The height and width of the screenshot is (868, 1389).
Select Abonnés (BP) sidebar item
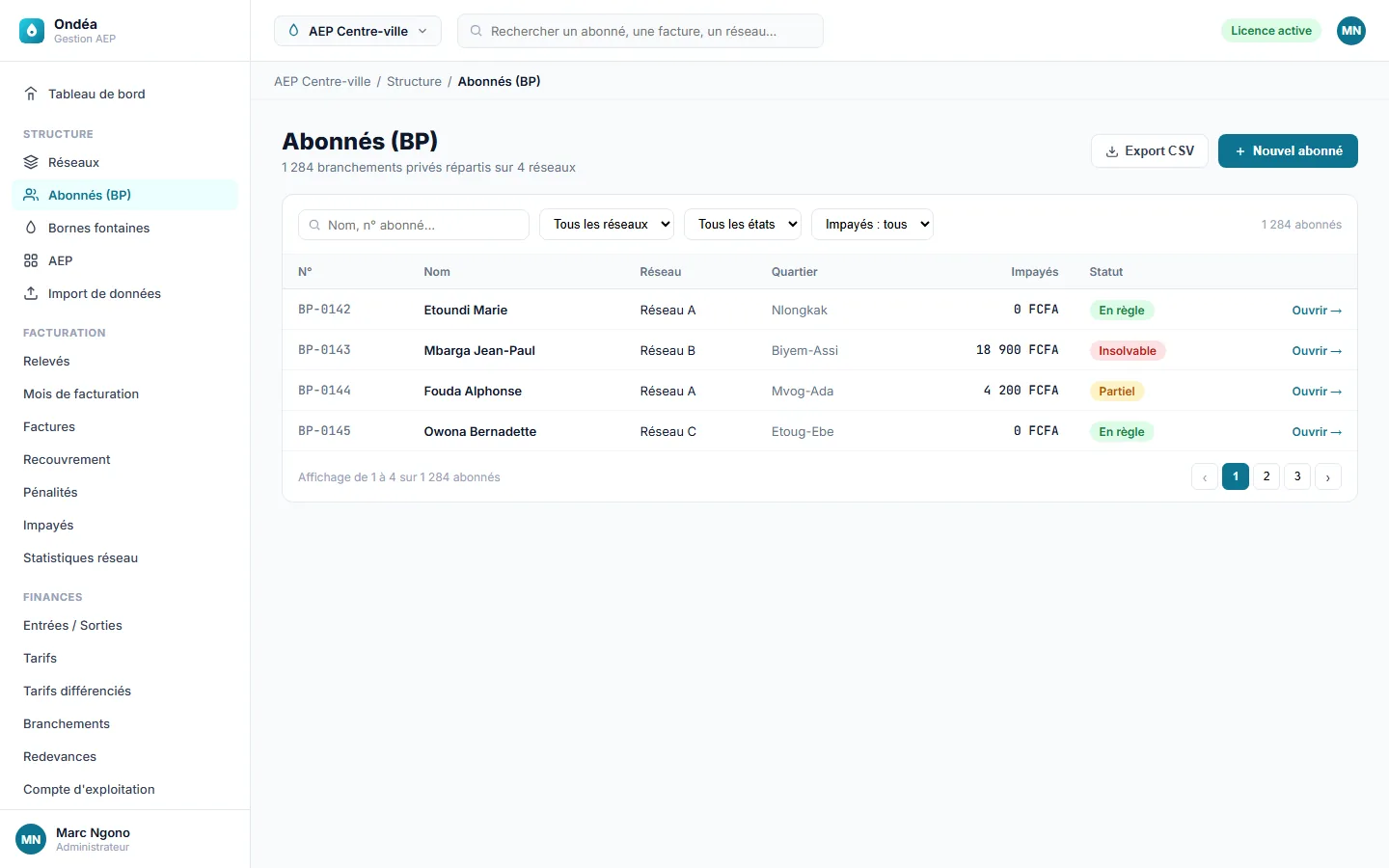(x=124, y=195)
